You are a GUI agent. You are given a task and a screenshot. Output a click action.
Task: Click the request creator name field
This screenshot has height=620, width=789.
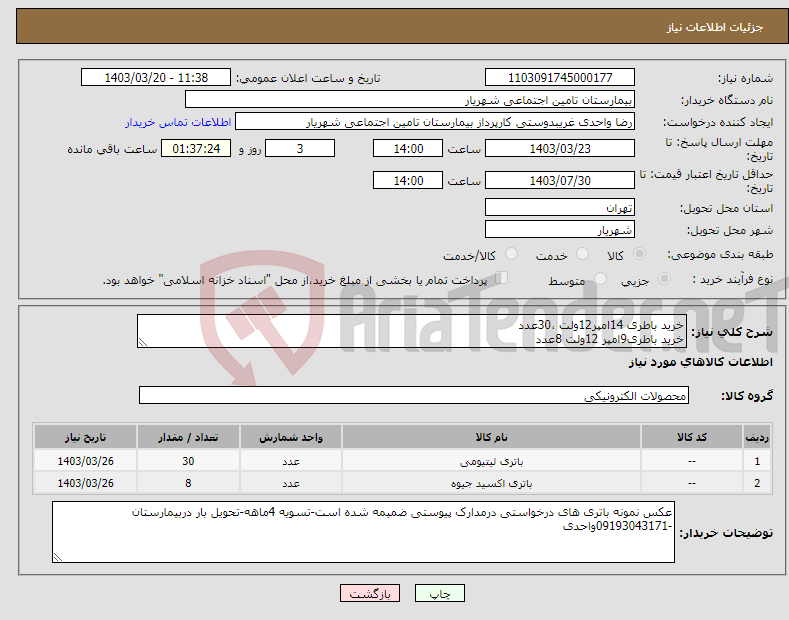tap(435, 122)
